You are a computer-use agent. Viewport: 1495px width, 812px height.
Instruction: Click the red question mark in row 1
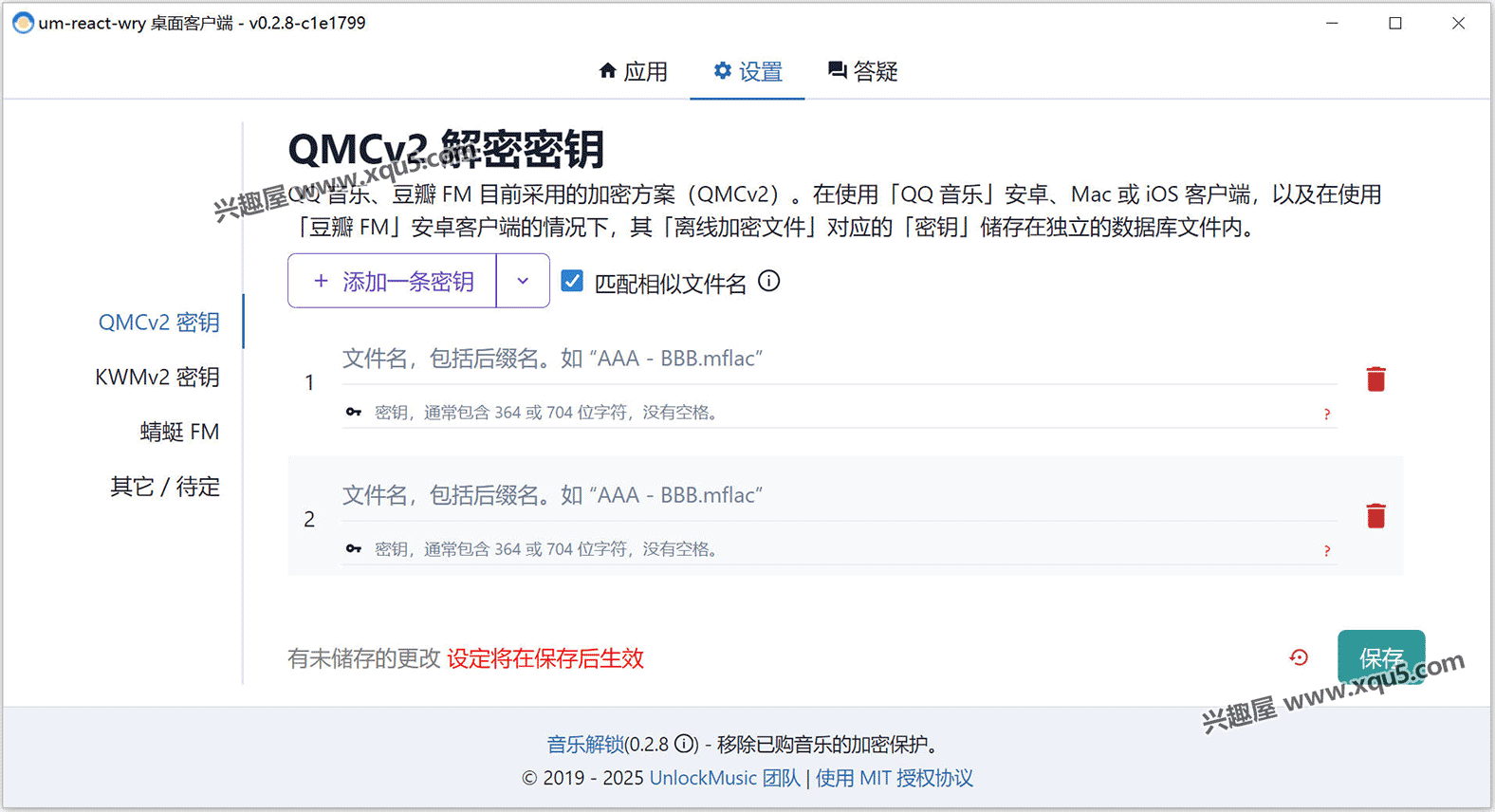[x=1327, y=415]
